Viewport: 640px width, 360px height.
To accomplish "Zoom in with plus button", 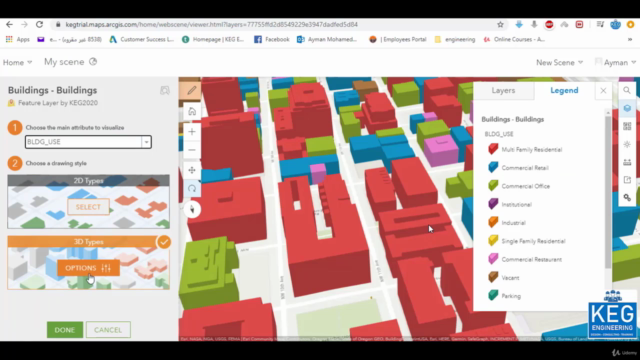I will pyautogui.click(x=192, y=131).
